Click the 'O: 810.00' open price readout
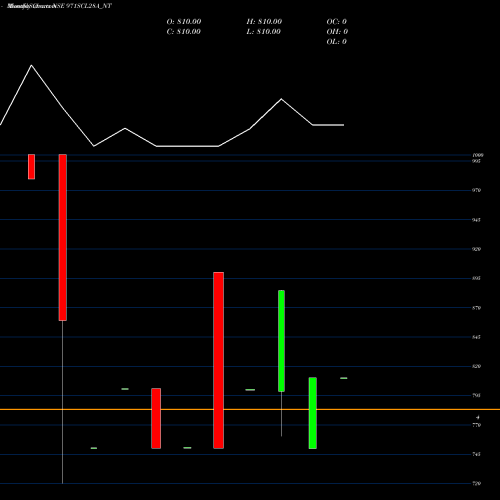Viewport: 500px width, 500px height. click(x=184, y=22)
